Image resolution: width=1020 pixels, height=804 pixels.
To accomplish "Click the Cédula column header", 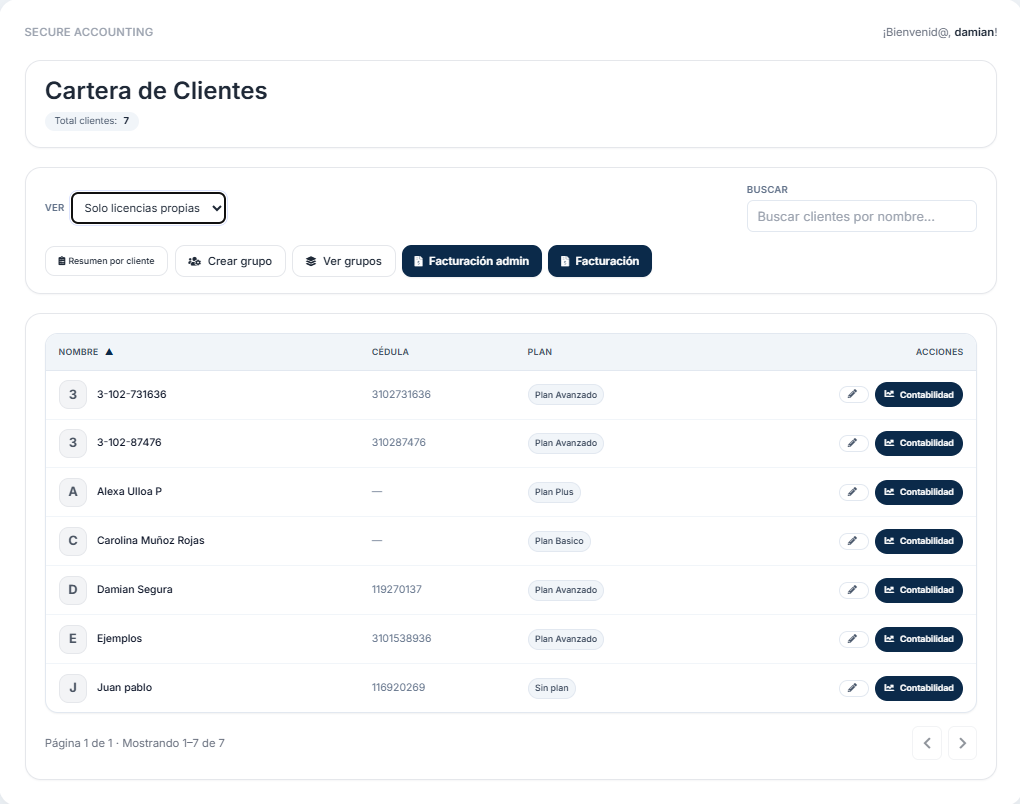I will point(390,352).
